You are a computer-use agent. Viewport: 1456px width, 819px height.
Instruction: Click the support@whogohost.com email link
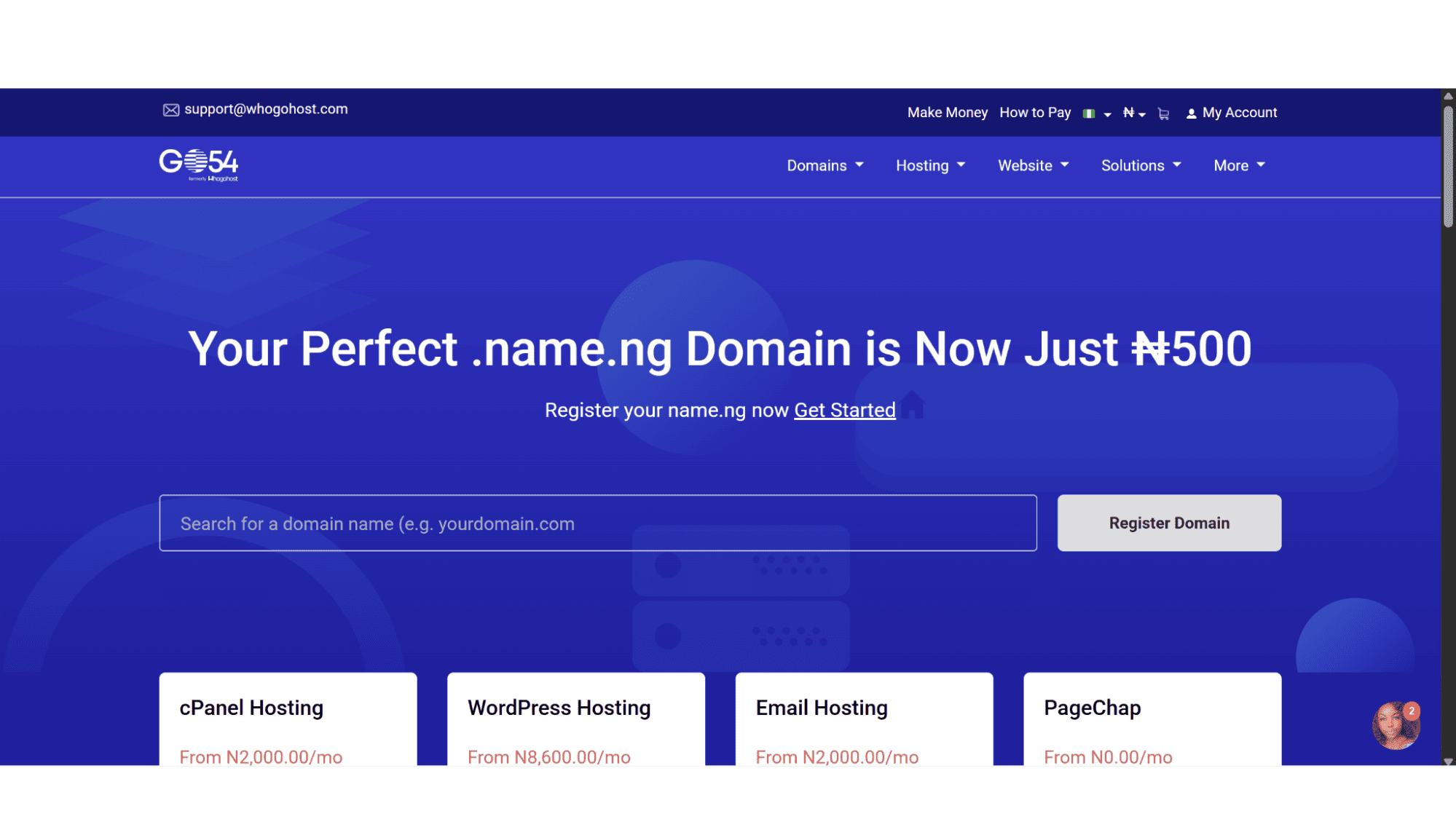(266, 109)
